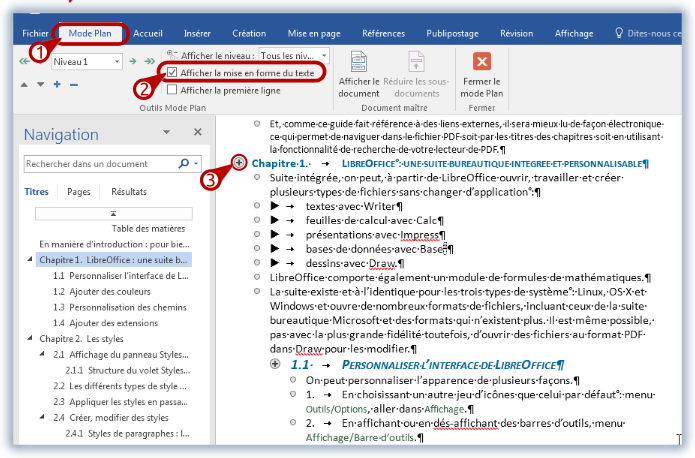Click the plus symbol beside Chapitre 1 heading
This screenshot has height=458, width=695.
(238, 162)
